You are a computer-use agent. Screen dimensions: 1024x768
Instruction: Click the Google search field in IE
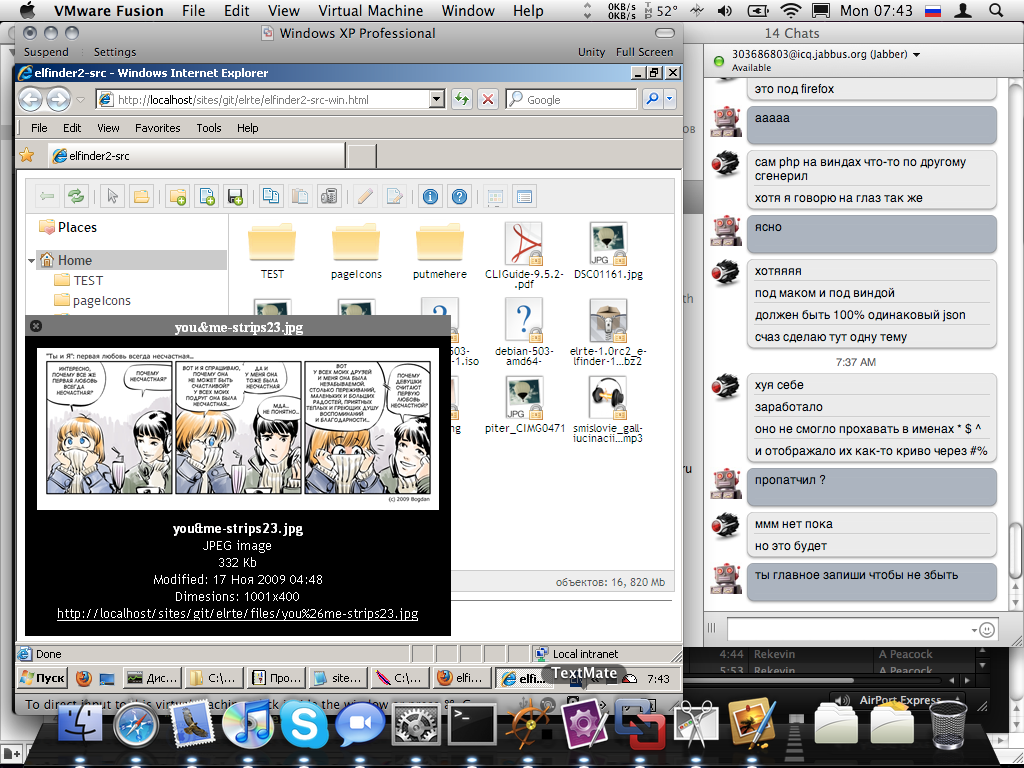[570, 99]
